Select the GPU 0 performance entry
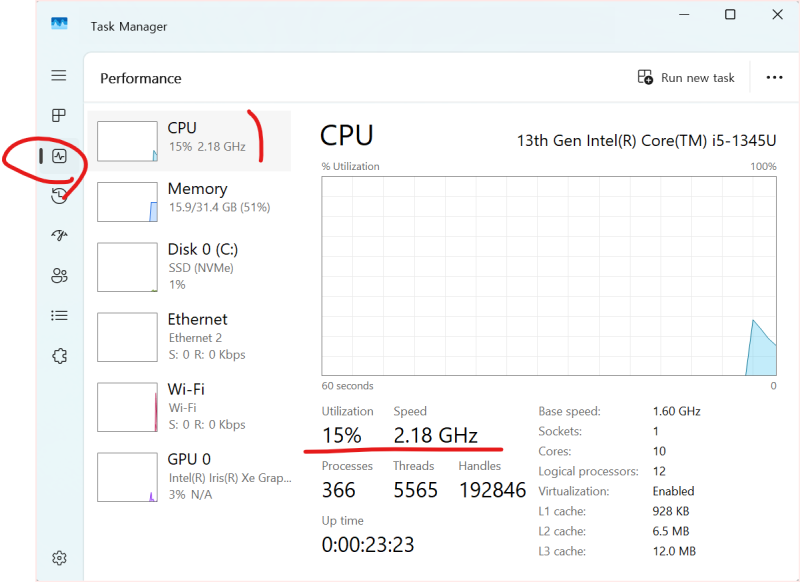This screenshot has width=800, height=582. click(x=189, y=476)
